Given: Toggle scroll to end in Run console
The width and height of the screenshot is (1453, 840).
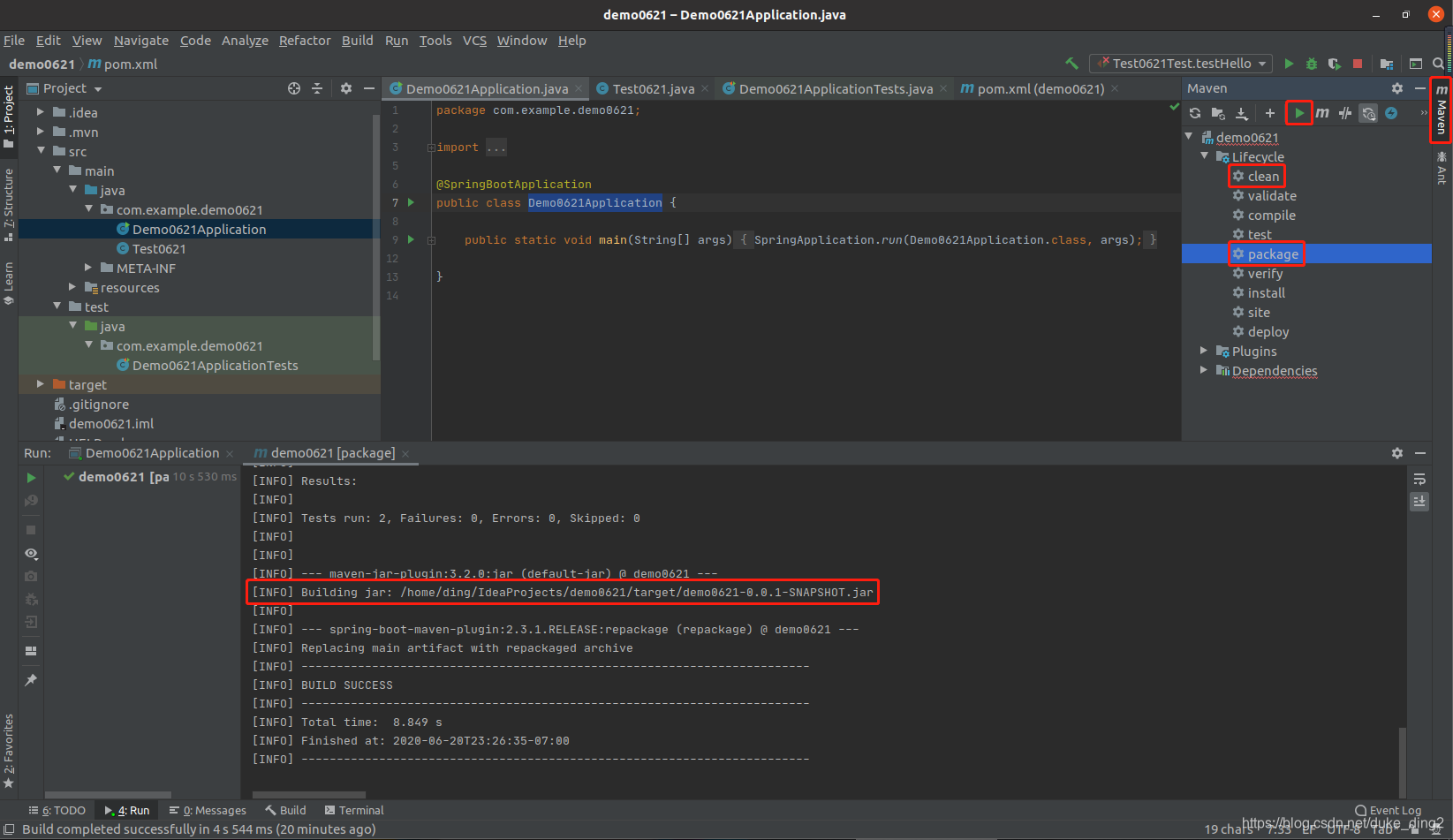Looking at the screenshot, I should (x=1419, y=501).
